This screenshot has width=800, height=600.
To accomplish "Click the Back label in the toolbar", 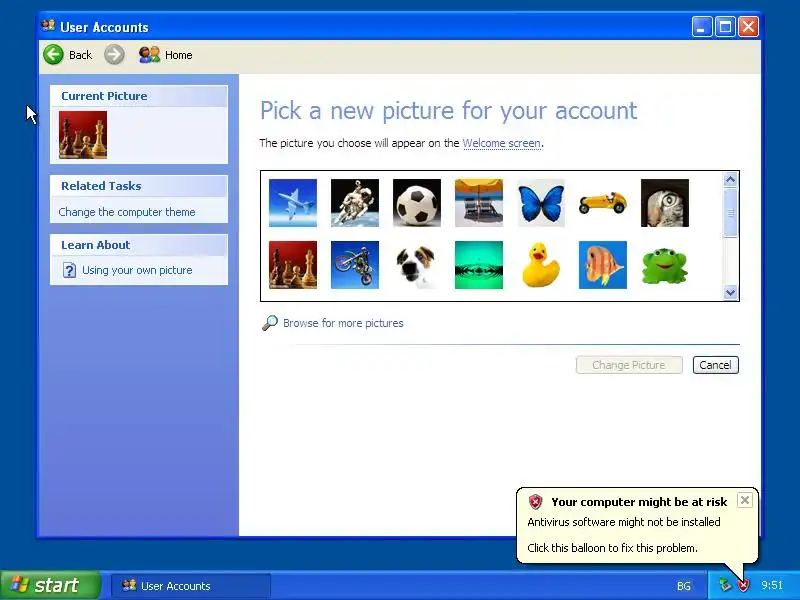I will pyautogui.click(x=81, y=55).
